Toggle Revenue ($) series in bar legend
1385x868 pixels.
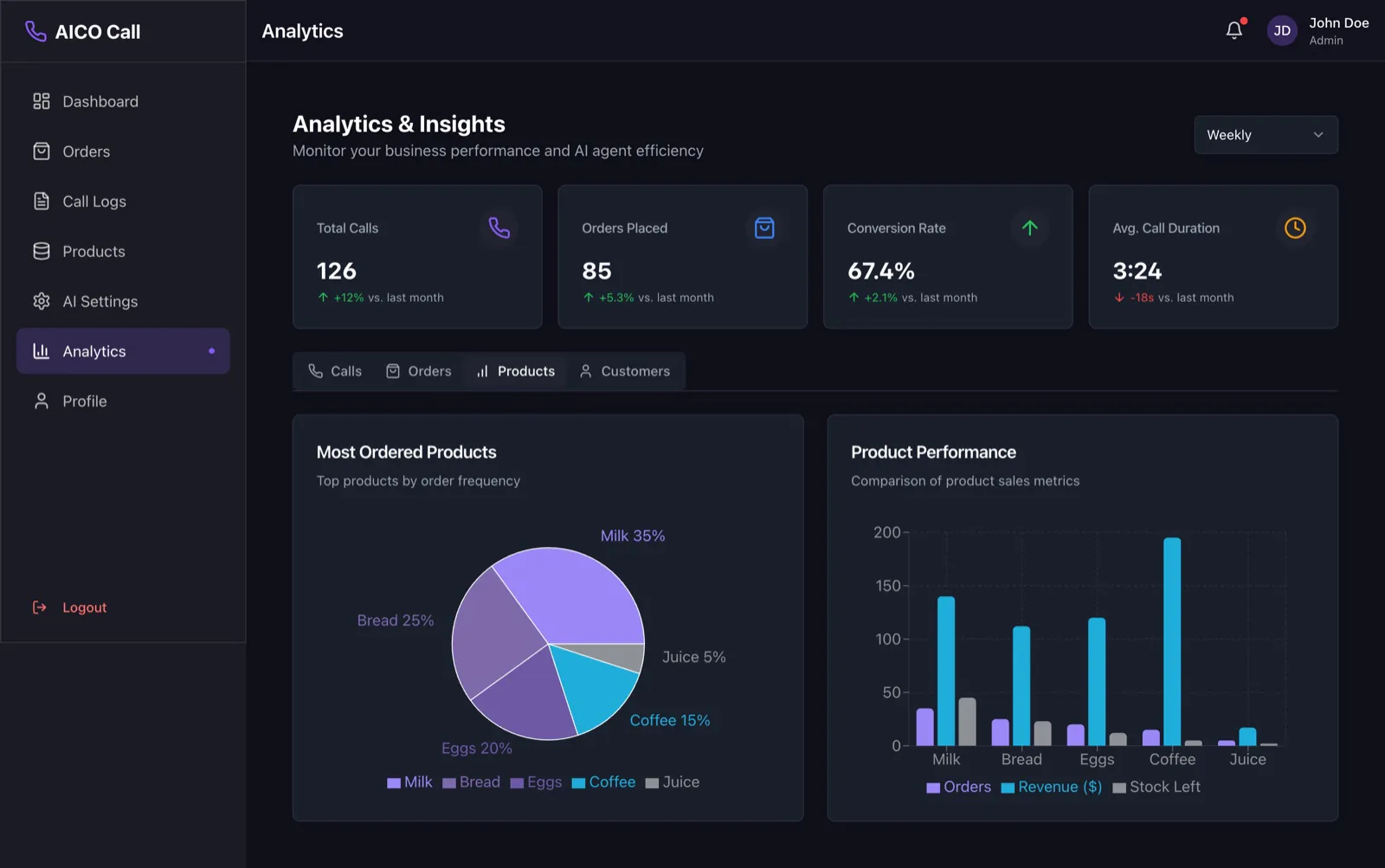click(1052, 787)
